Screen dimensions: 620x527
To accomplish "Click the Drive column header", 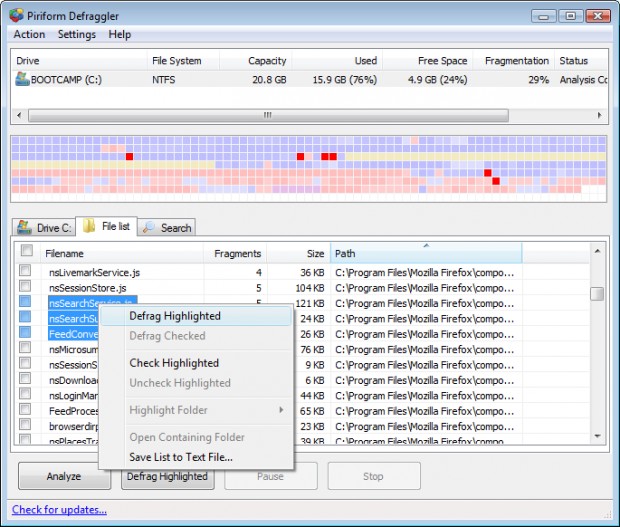I will (x=80, y=61).
